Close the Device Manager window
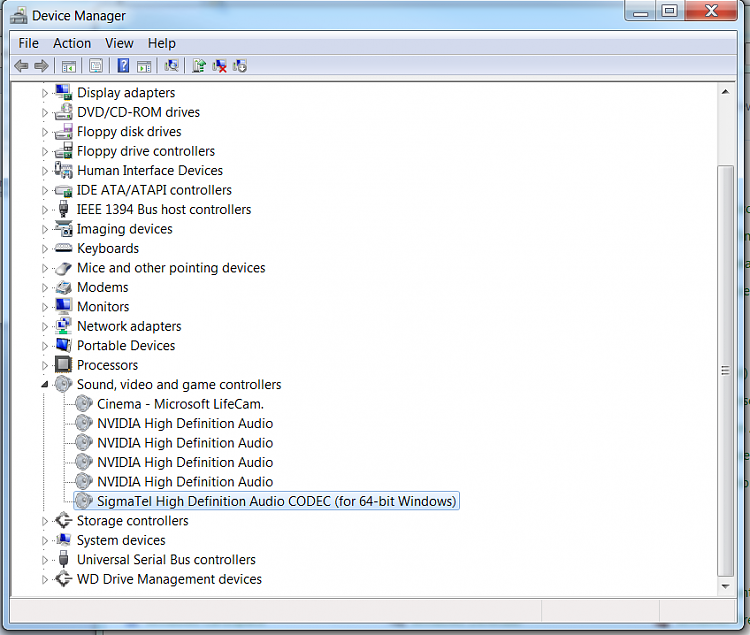750x635 pixels. click(x=711, y=11)
